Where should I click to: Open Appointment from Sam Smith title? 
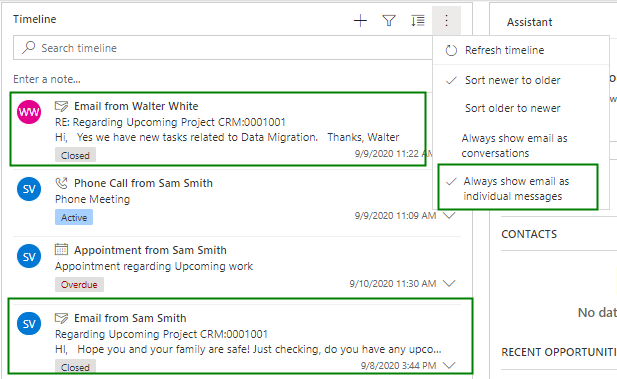point(150,250)
